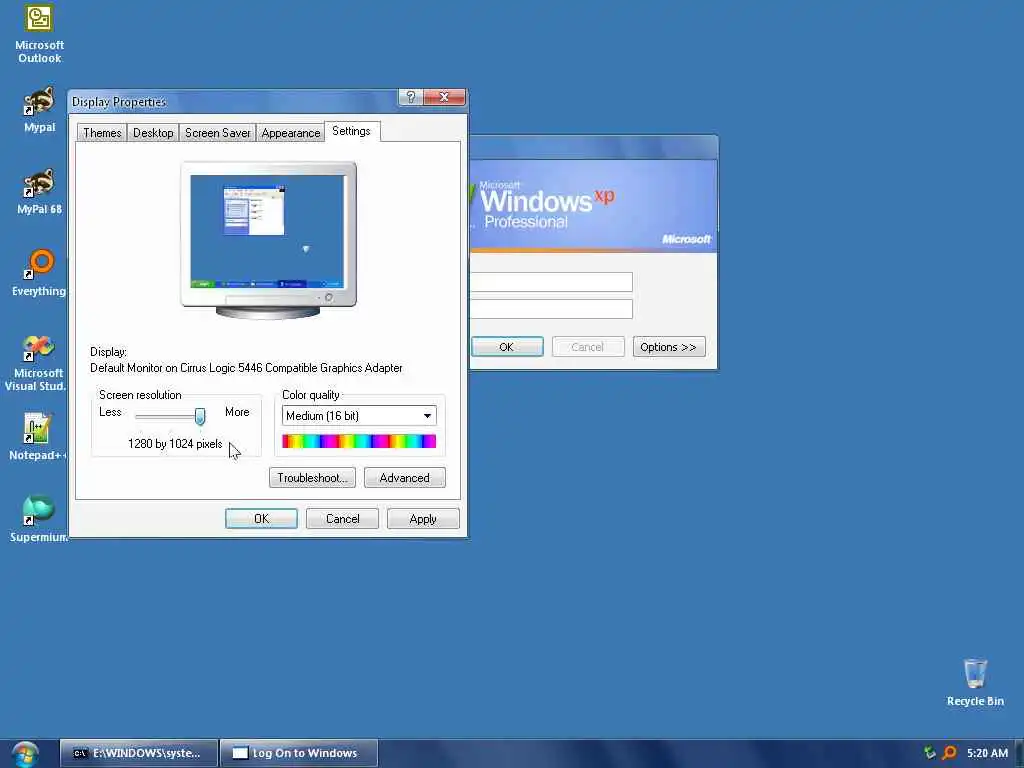Select the Settings tab
1024x768 pixels.
351,131
